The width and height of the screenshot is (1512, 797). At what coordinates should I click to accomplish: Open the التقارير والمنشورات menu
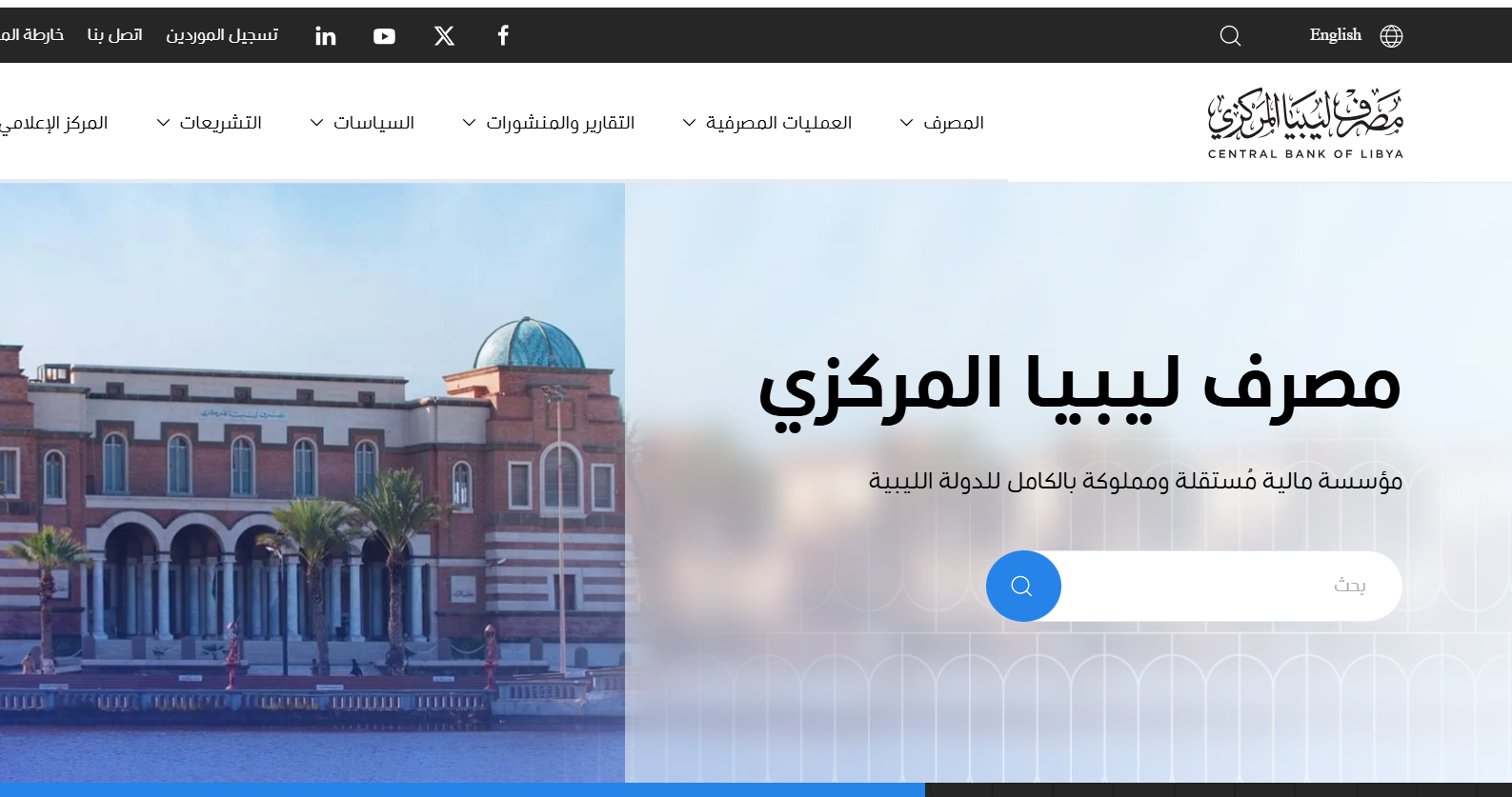[560, 123]
